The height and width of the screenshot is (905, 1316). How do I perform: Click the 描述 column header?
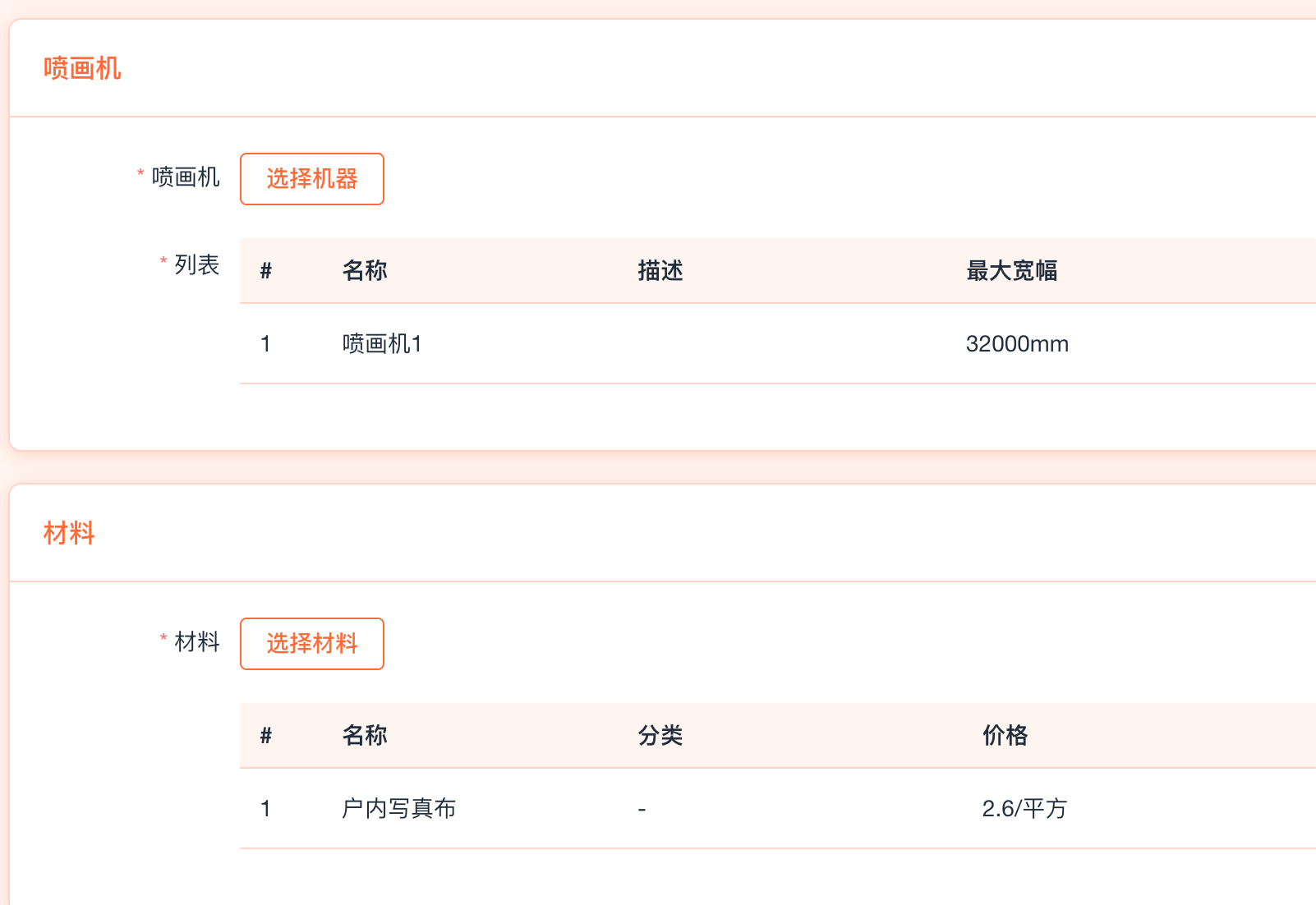660,271
